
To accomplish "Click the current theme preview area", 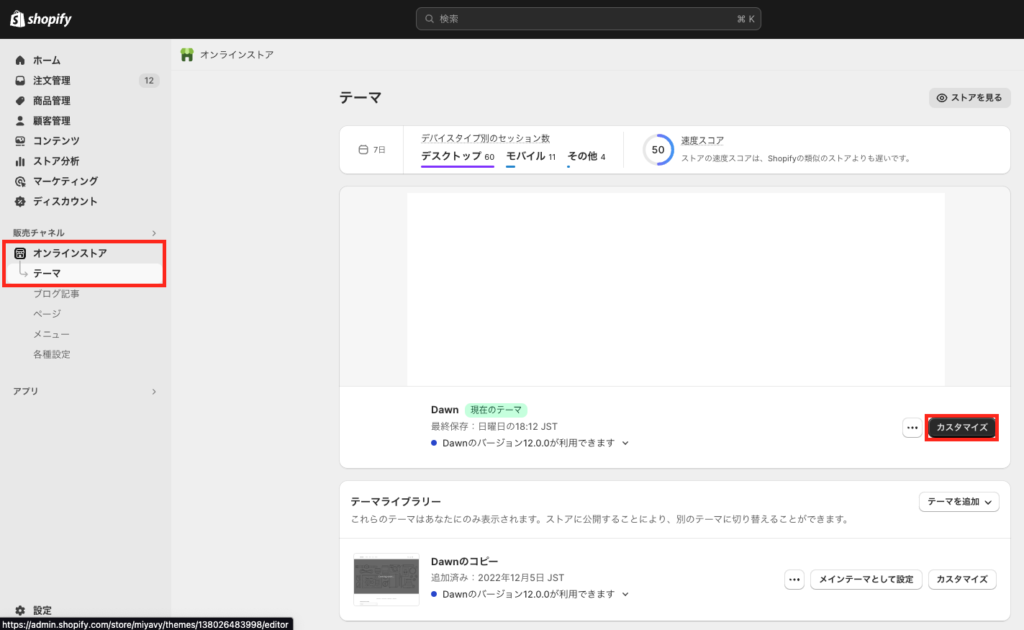I will [x=675, y=289].
